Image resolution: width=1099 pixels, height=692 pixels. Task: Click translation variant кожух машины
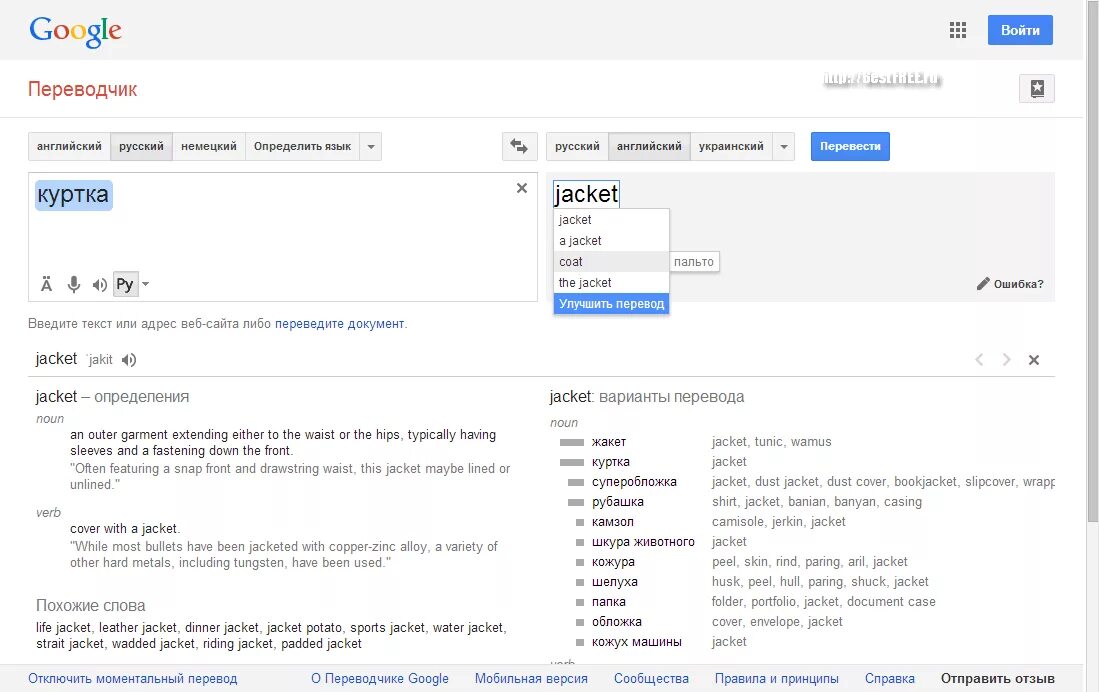click(x=636, y=642)
